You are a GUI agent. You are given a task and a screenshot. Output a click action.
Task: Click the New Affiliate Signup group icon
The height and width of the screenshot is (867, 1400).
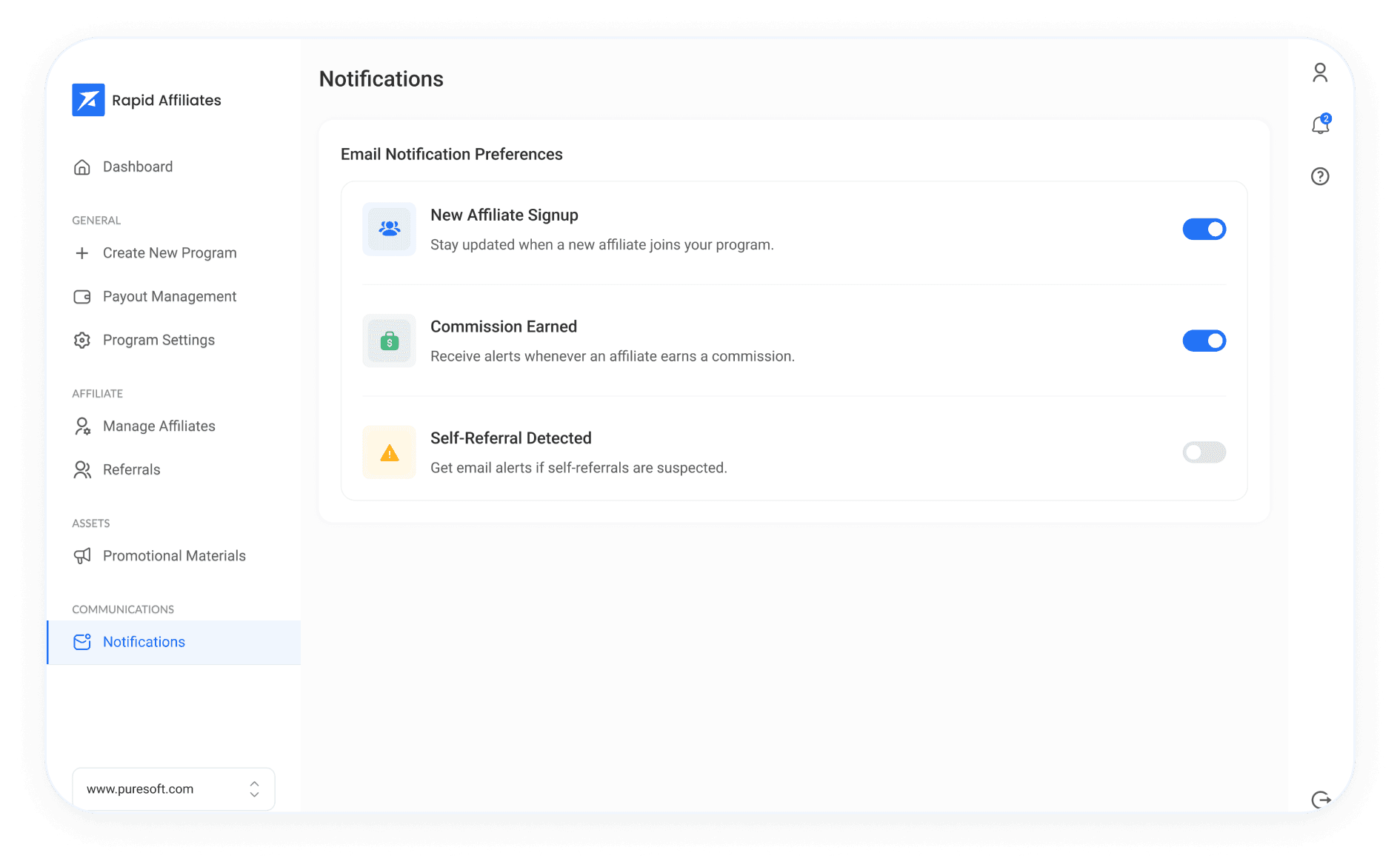click(389, 229)
